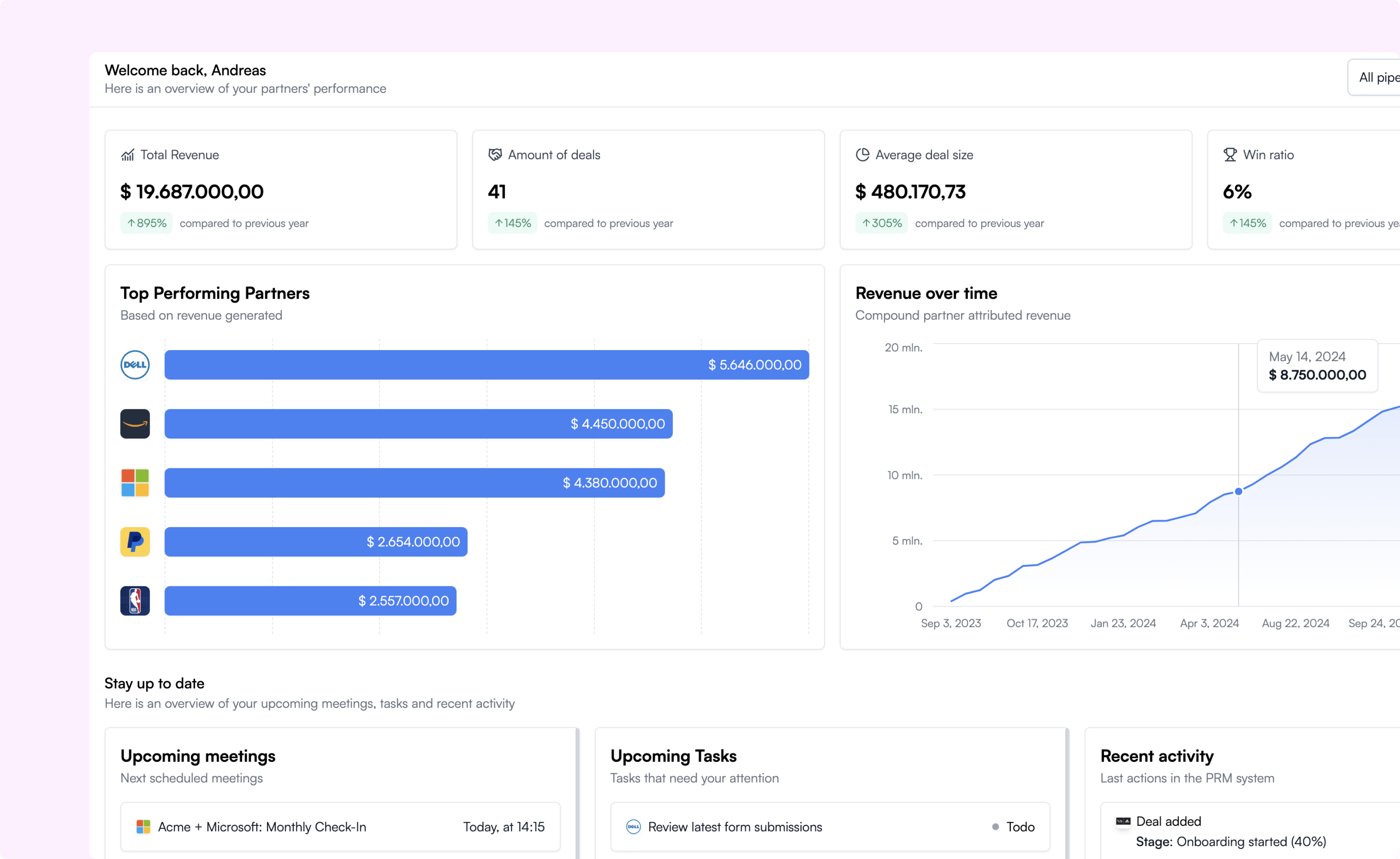Viewport: 1400px width, 859px height.
Task: Click the Top Performing Partners heading
Action: tap(215, 293)
